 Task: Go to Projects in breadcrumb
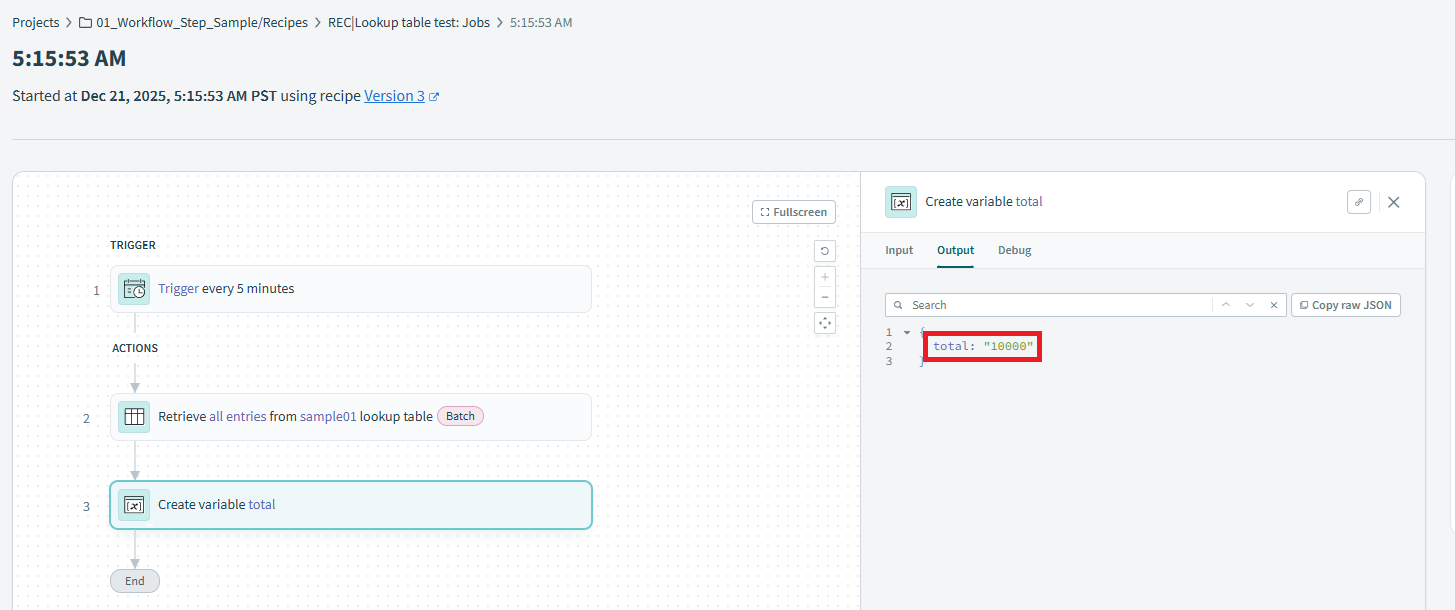click(36, 22)
